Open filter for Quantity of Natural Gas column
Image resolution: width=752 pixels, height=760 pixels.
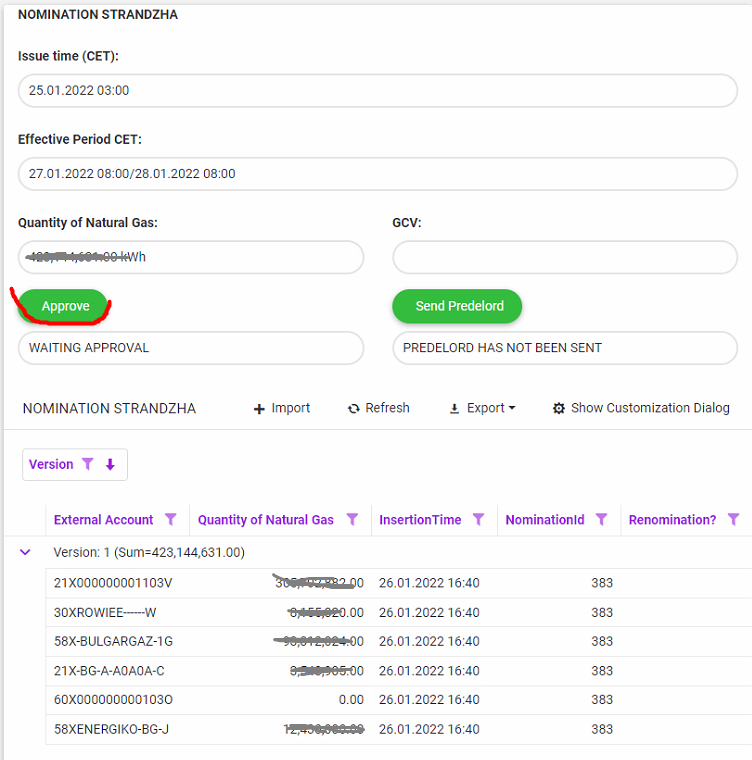coord(352,519)
